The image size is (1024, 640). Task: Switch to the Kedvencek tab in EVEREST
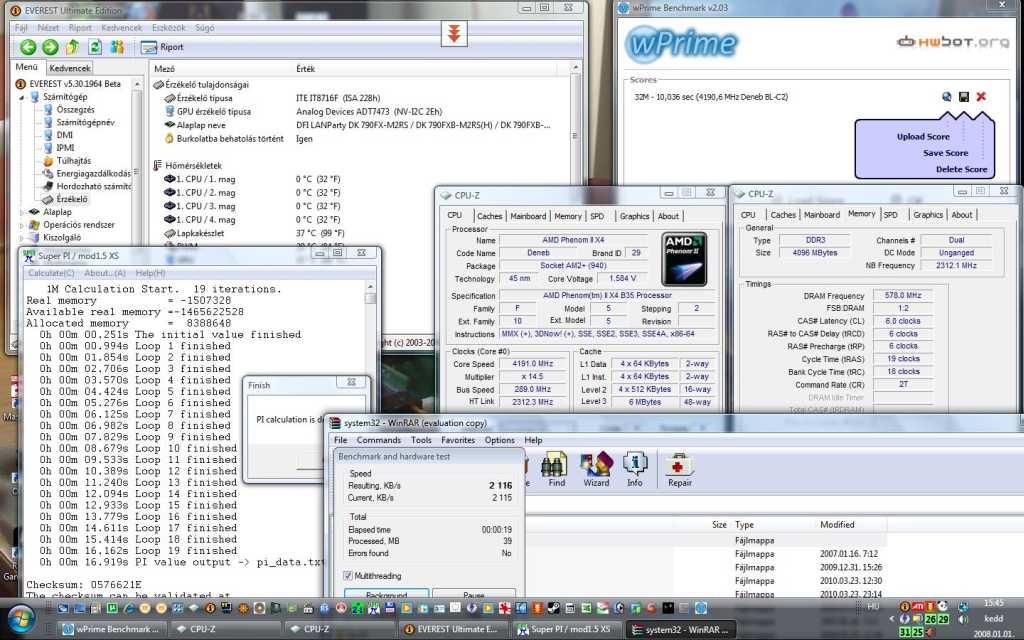coord(70,68)
